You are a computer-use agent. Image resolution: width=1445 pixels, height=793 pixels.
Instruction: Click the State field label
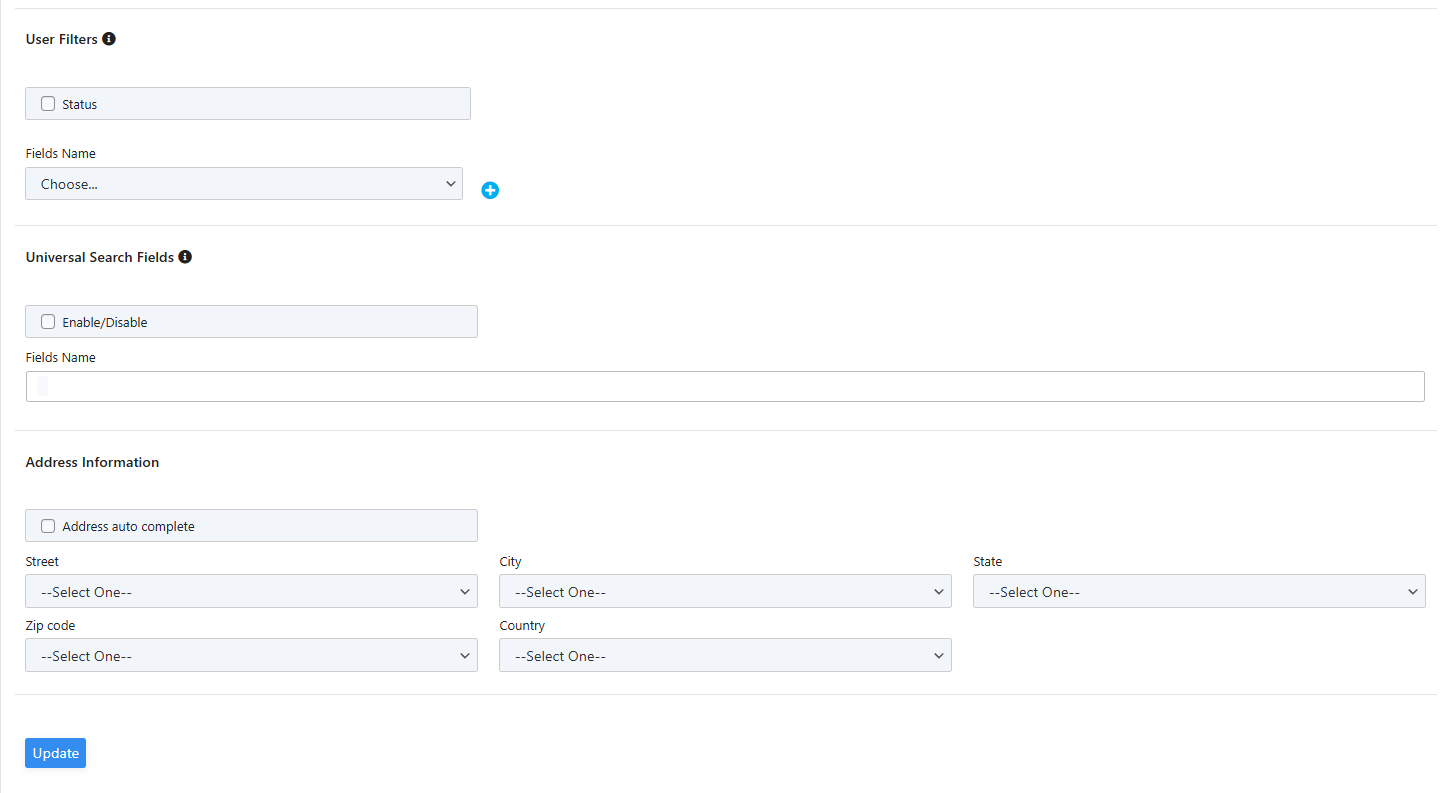[x=987, y=562]
